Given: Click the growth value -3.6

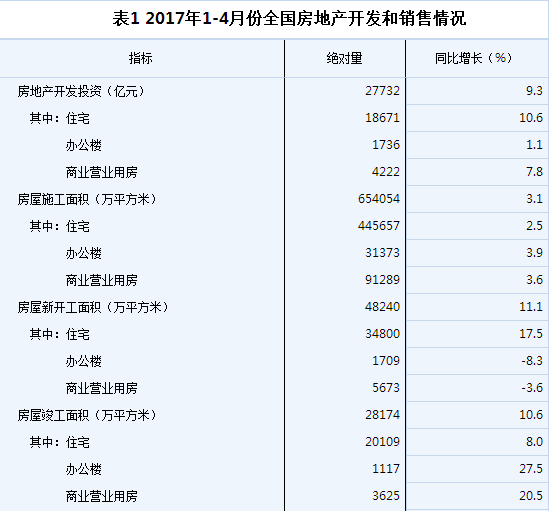Looking at the screenshot, I should point(532,388).
